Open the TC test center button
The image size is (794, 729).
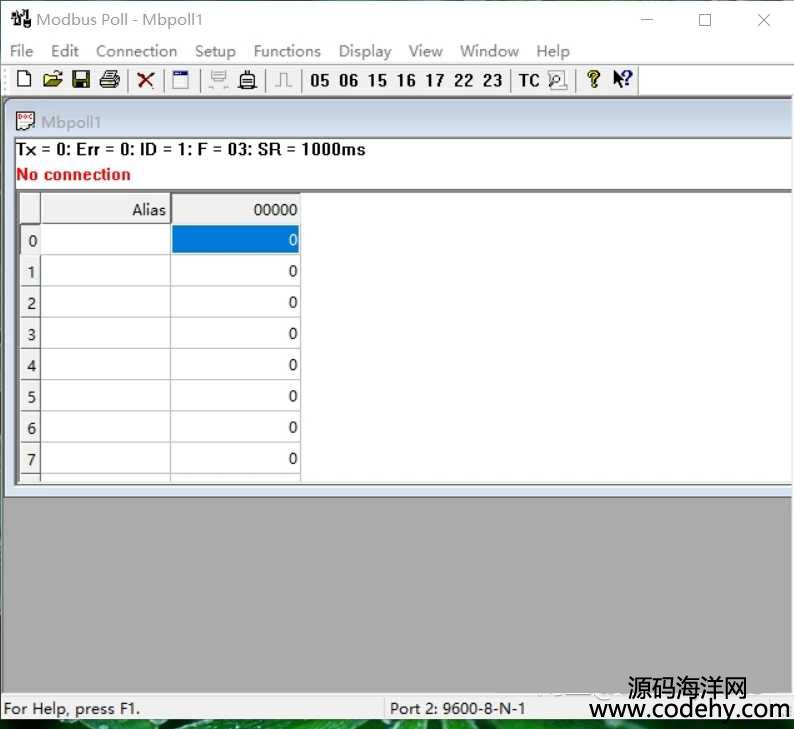529,80
